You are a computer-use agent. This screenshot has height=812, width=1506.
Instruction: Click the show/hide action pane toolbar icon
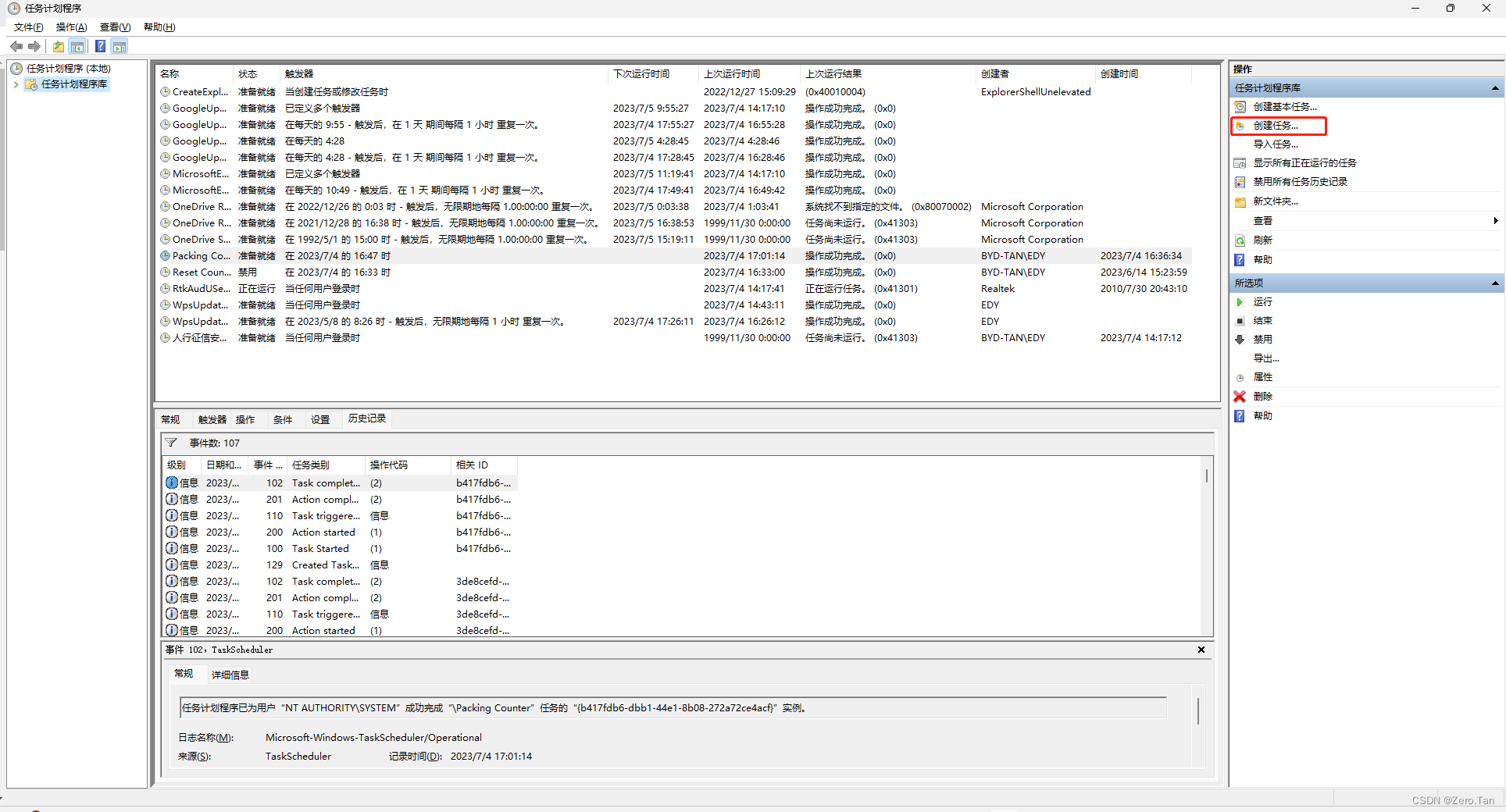tap(120, 47)
